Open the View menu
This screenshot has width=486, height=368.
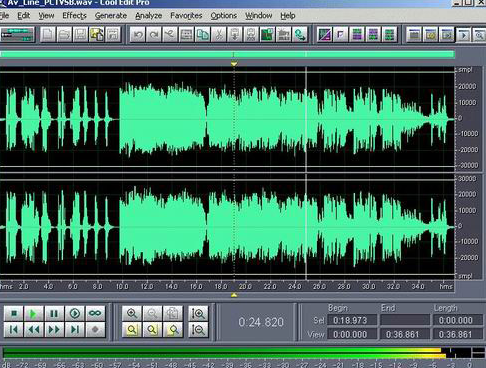[x=46, y=16]
